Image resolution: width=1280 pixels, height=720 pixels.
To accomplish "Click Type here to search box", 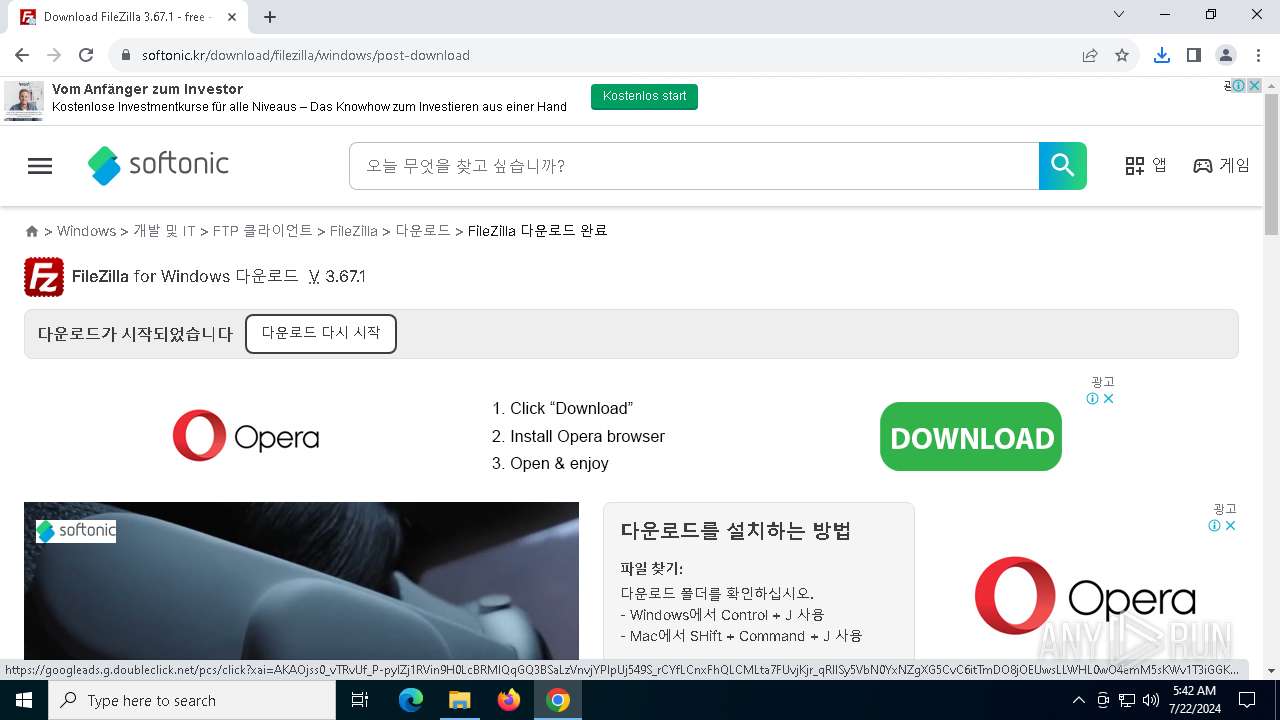I will (x=192, y=700).
